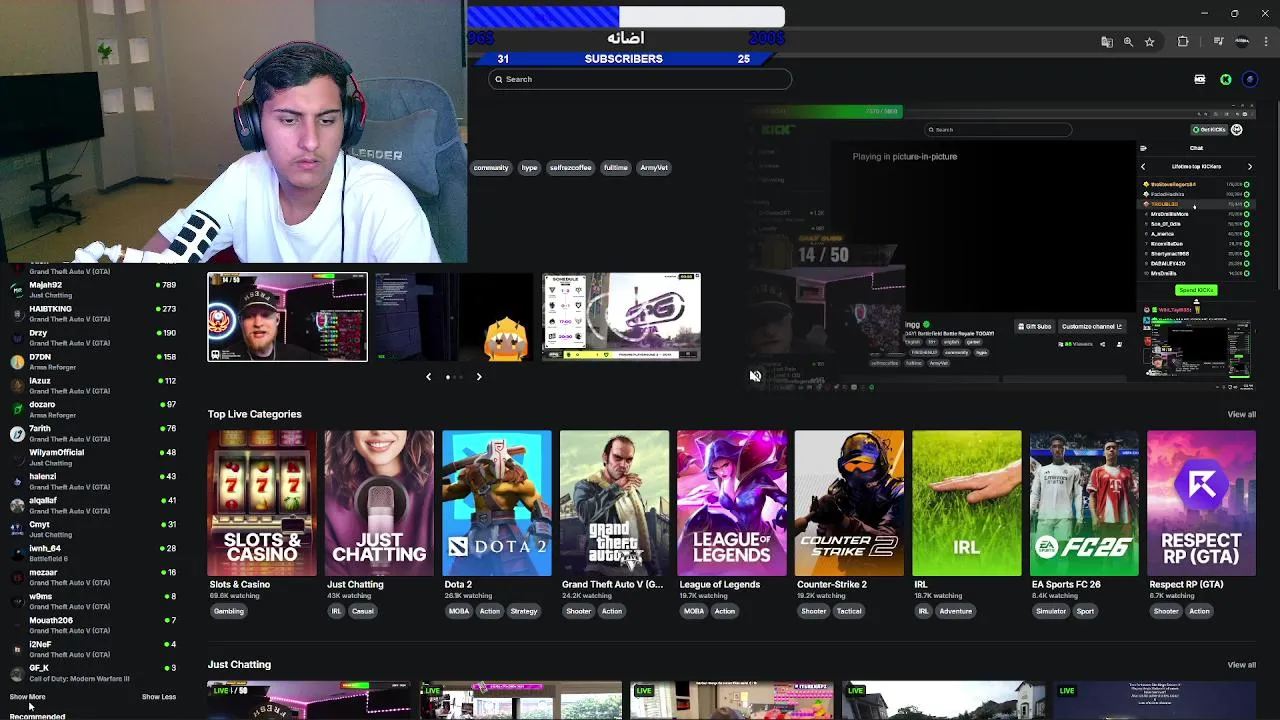This screenshot has height=720, width=1280.
Task: Collapse the sidebar with Show Less
Action: pyautogui.click(x=159, y=697)
